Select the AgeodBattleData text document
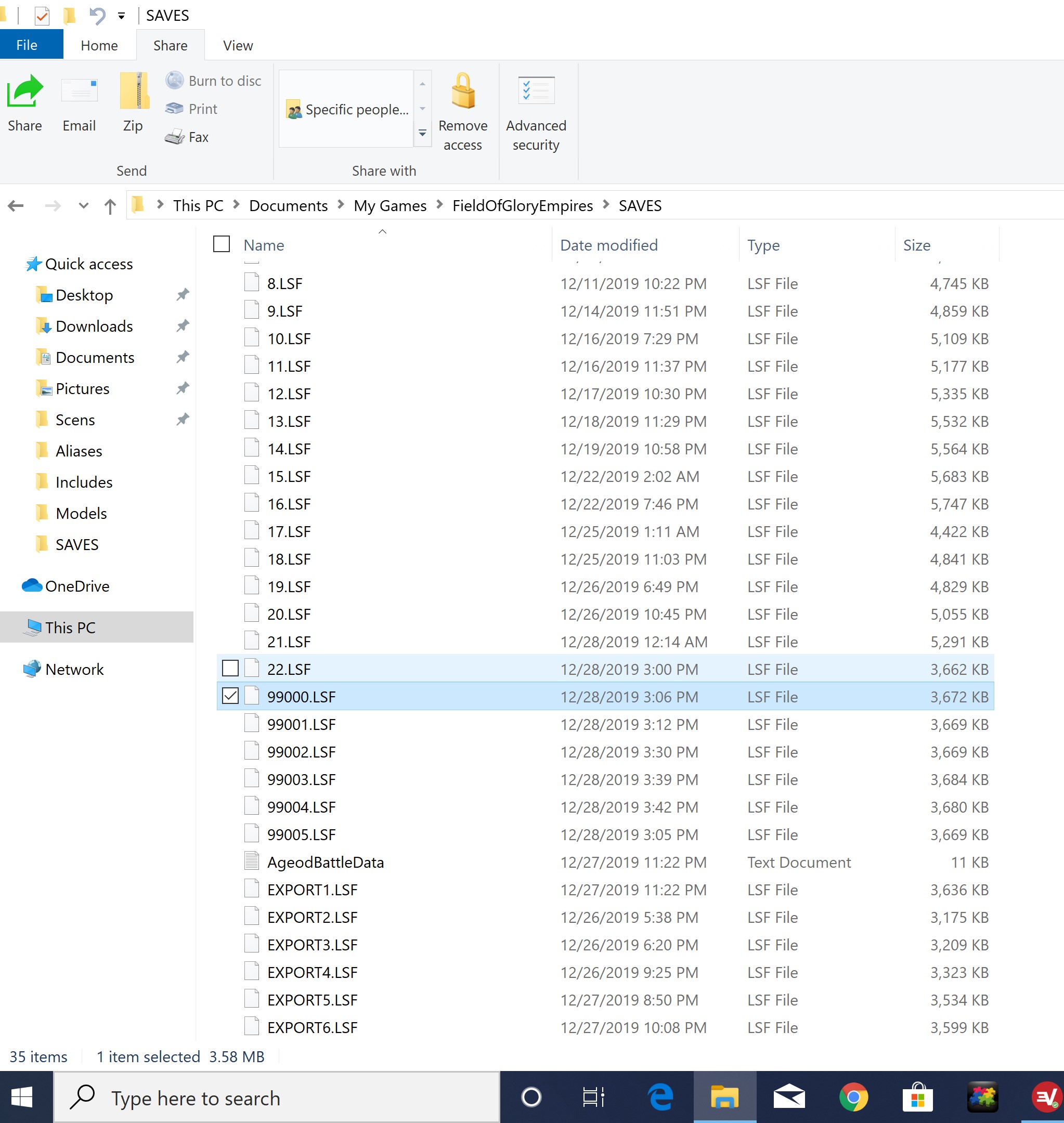1064x1123 pixels. [326, 863]
